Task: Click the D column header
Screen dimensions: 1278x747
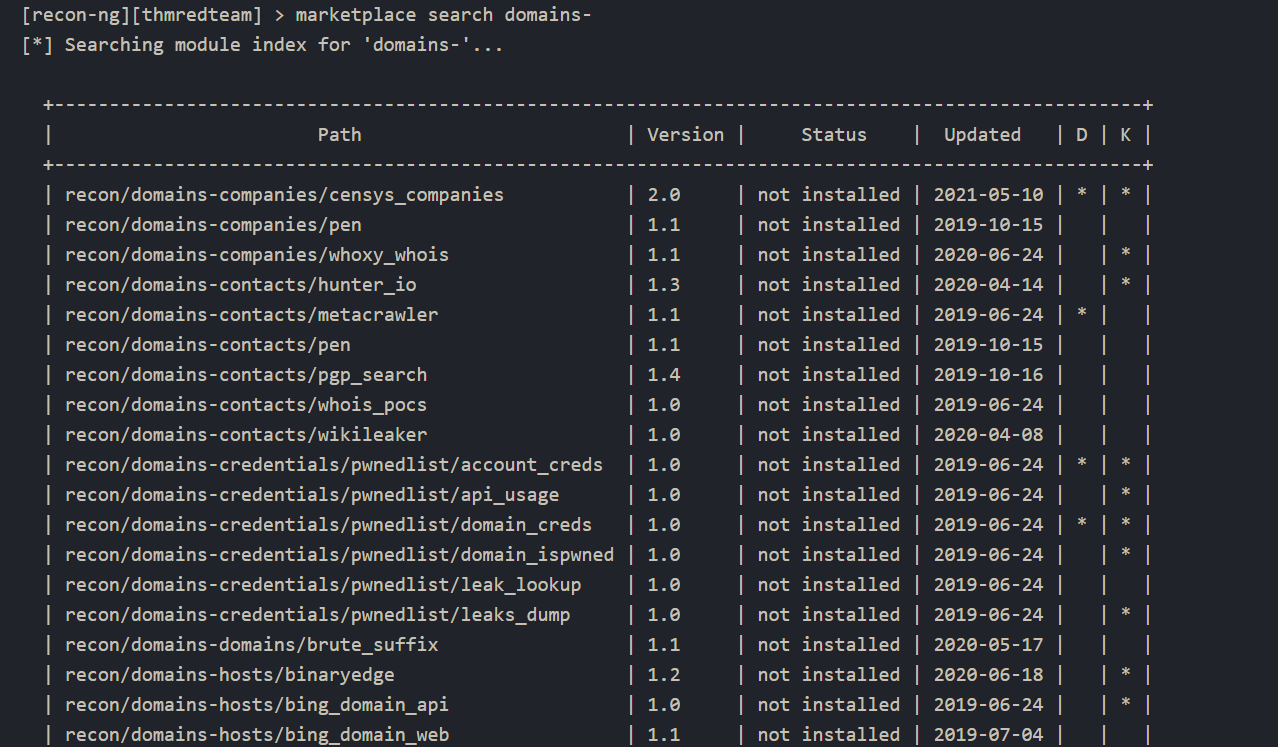Action: coord(1081,135)
